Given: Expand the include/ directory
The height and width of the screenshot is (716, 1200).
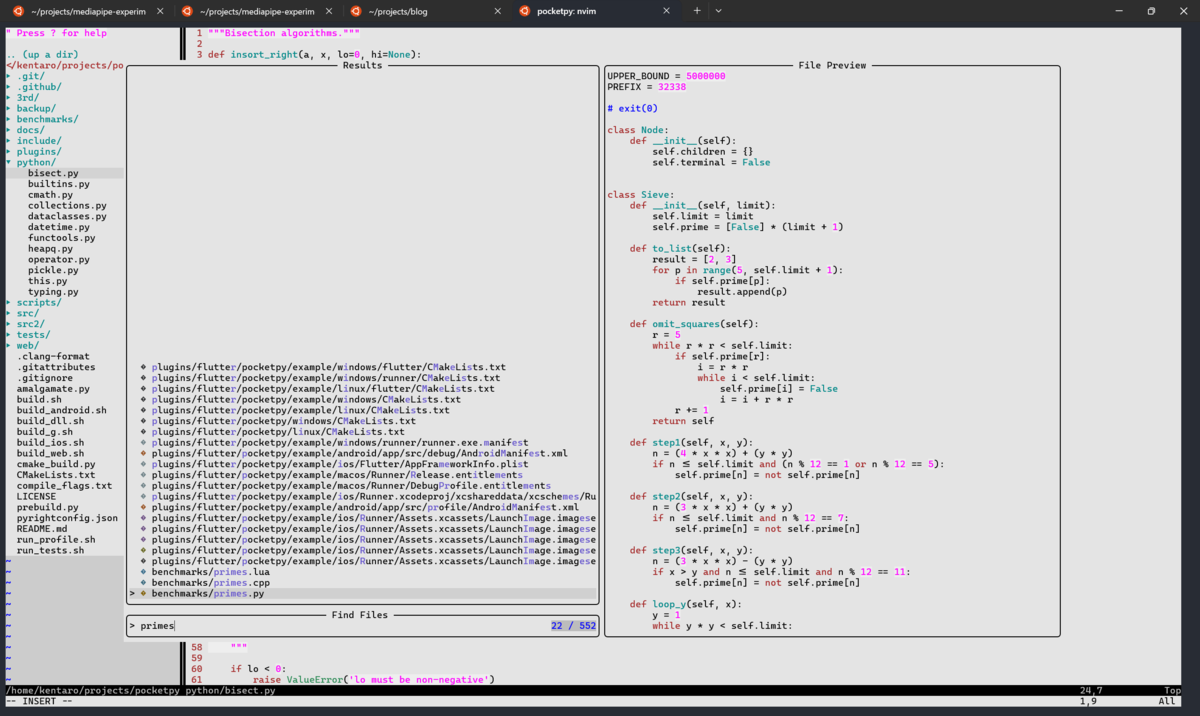Looking at the screenshot, I should click(x=33, y=141).
